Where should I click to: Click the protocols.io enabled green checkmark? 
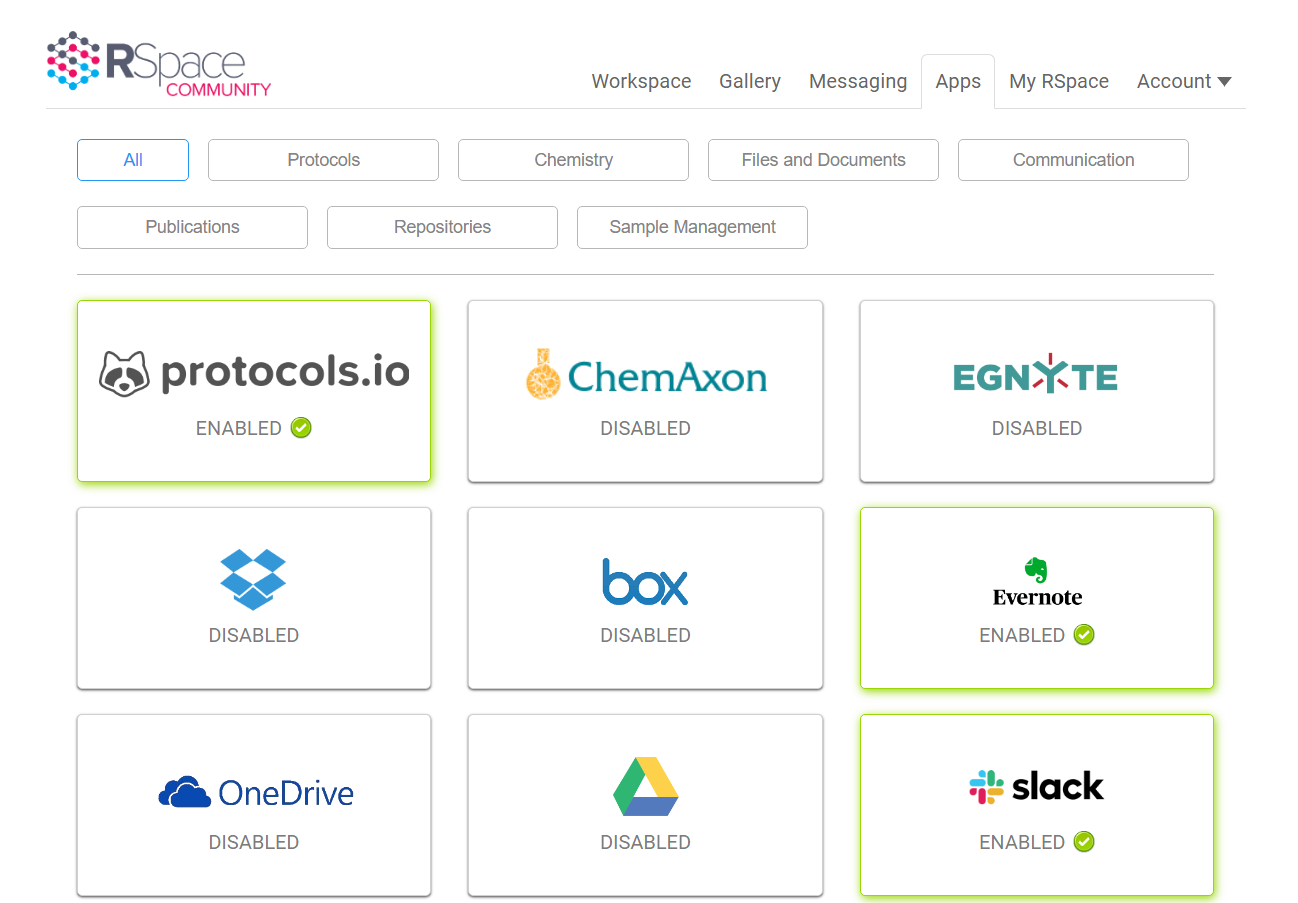(x=301, y=428)
